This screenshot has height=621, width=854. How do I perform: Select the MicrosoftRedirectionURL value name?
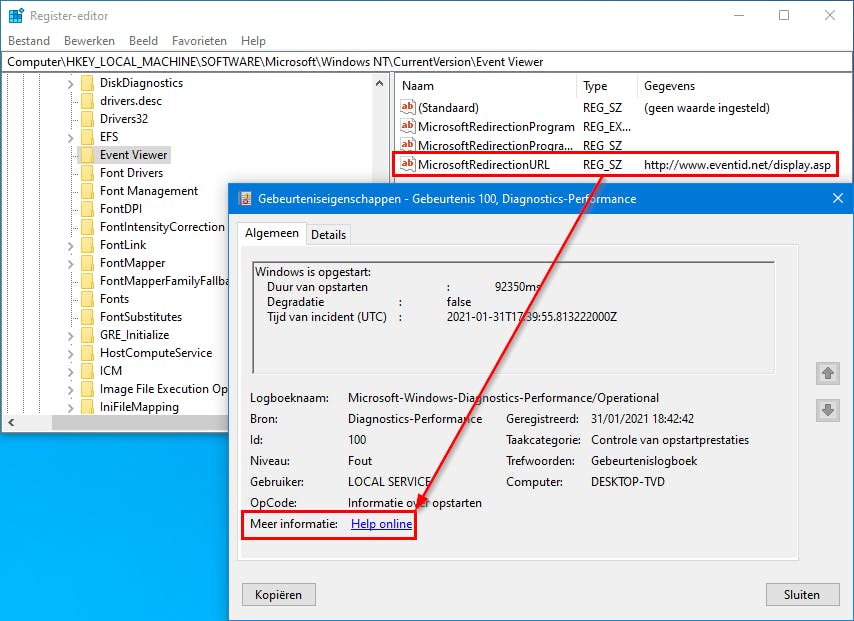484,165
